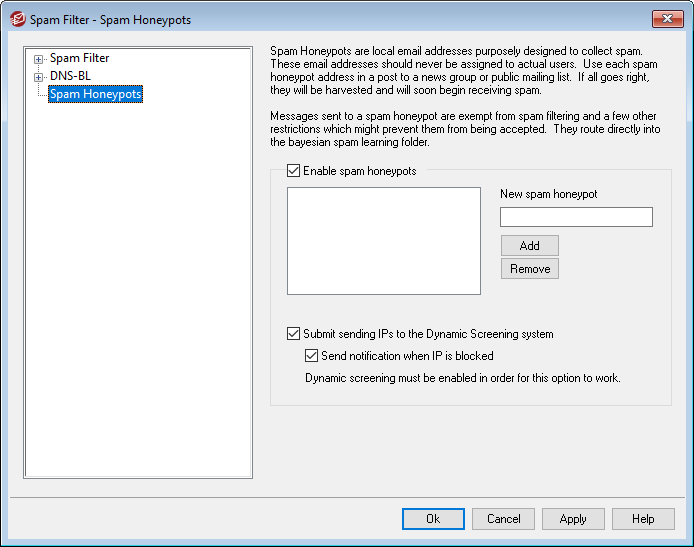Click inside the honeypot addresses list box

click(383, 240)
